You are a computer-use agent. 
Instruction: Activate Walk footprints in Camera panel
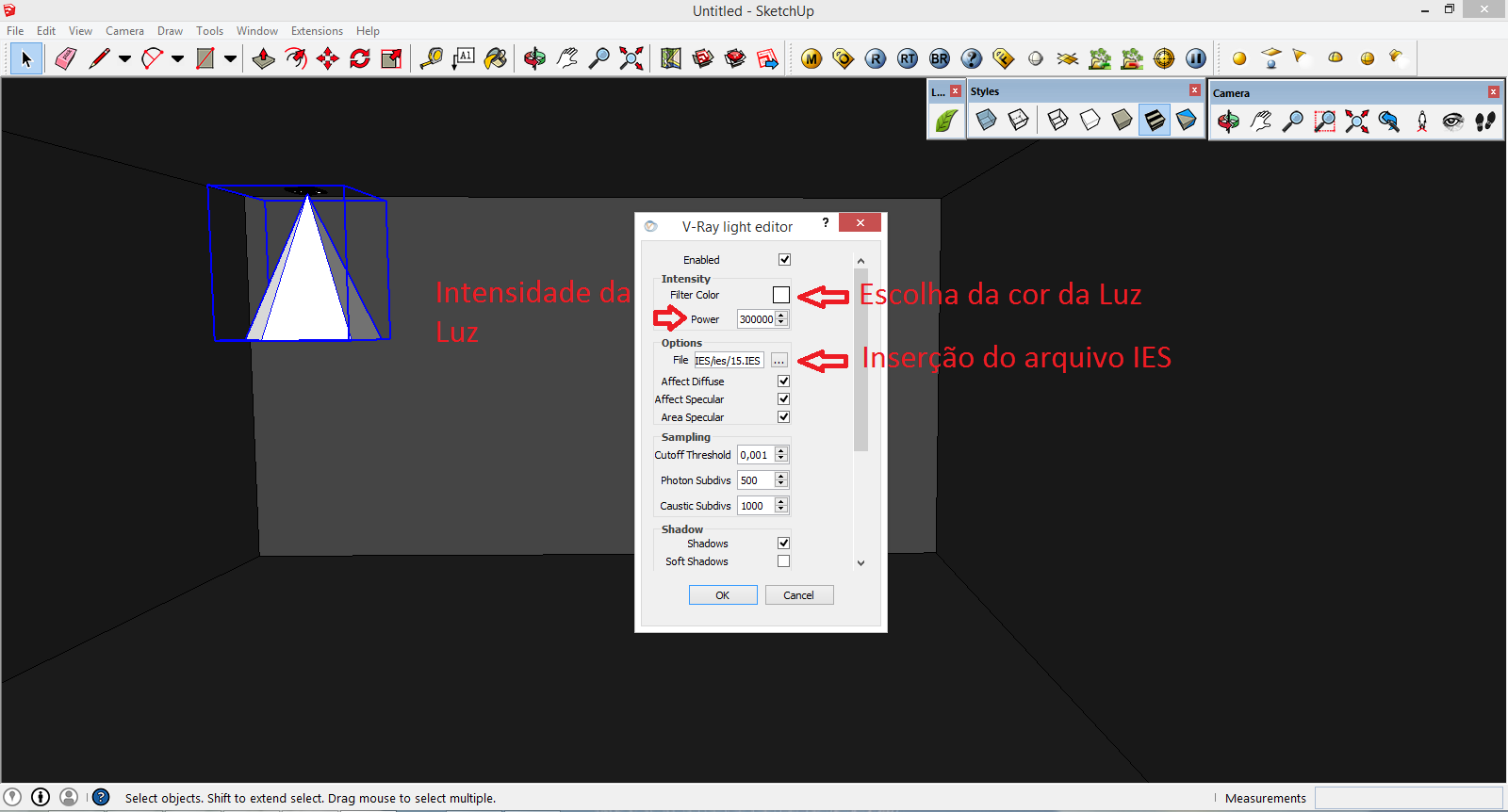[x=1485, y=122]
